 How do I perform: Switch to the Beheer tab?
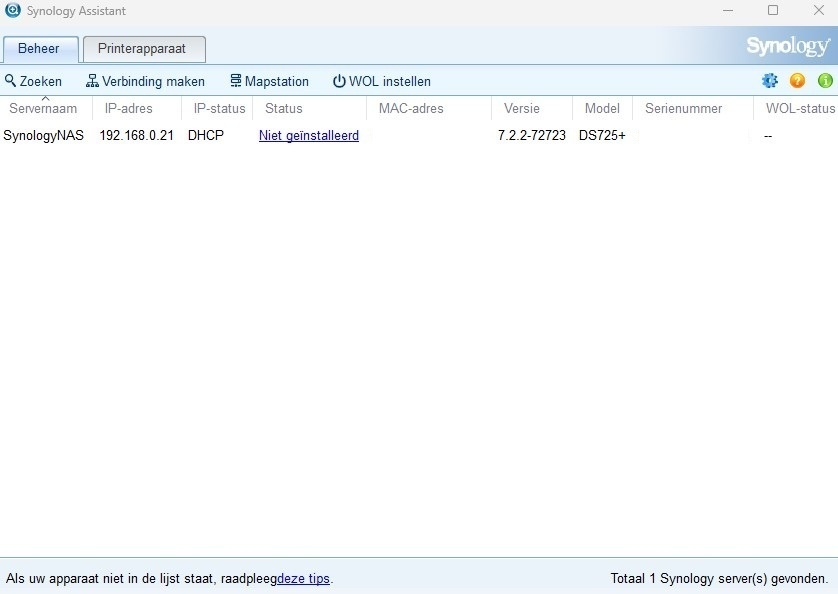[x=41, y=49]
